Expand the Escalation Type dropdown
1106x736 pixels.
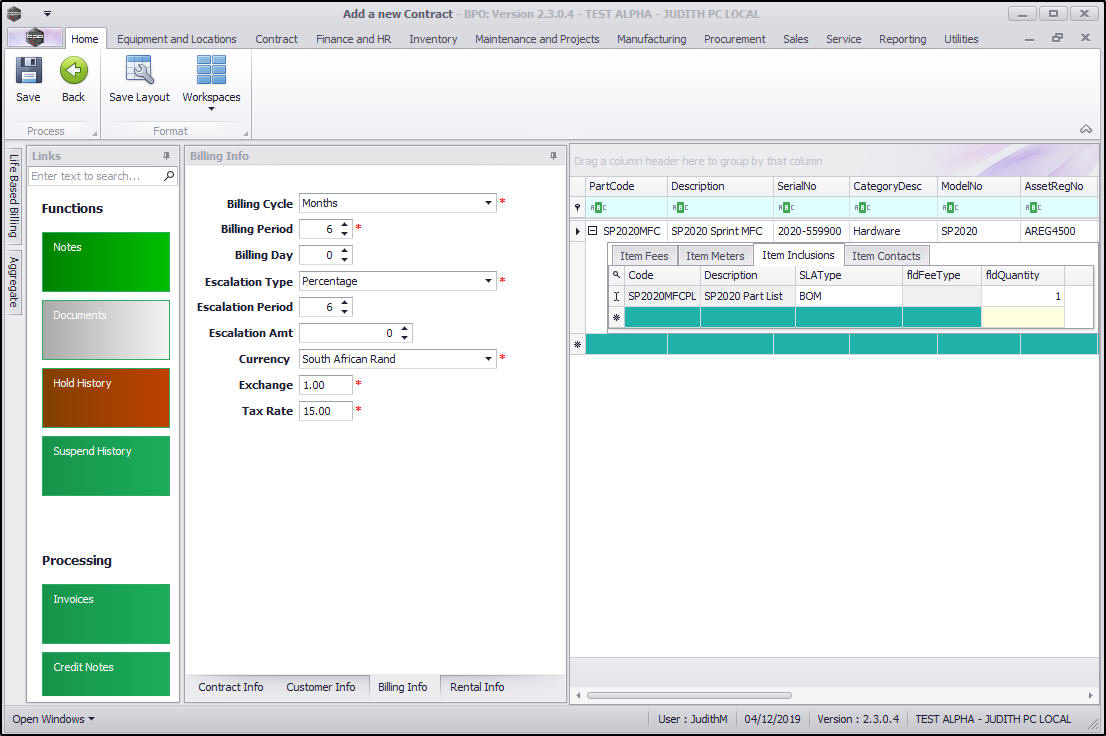(x=489, y=281)
